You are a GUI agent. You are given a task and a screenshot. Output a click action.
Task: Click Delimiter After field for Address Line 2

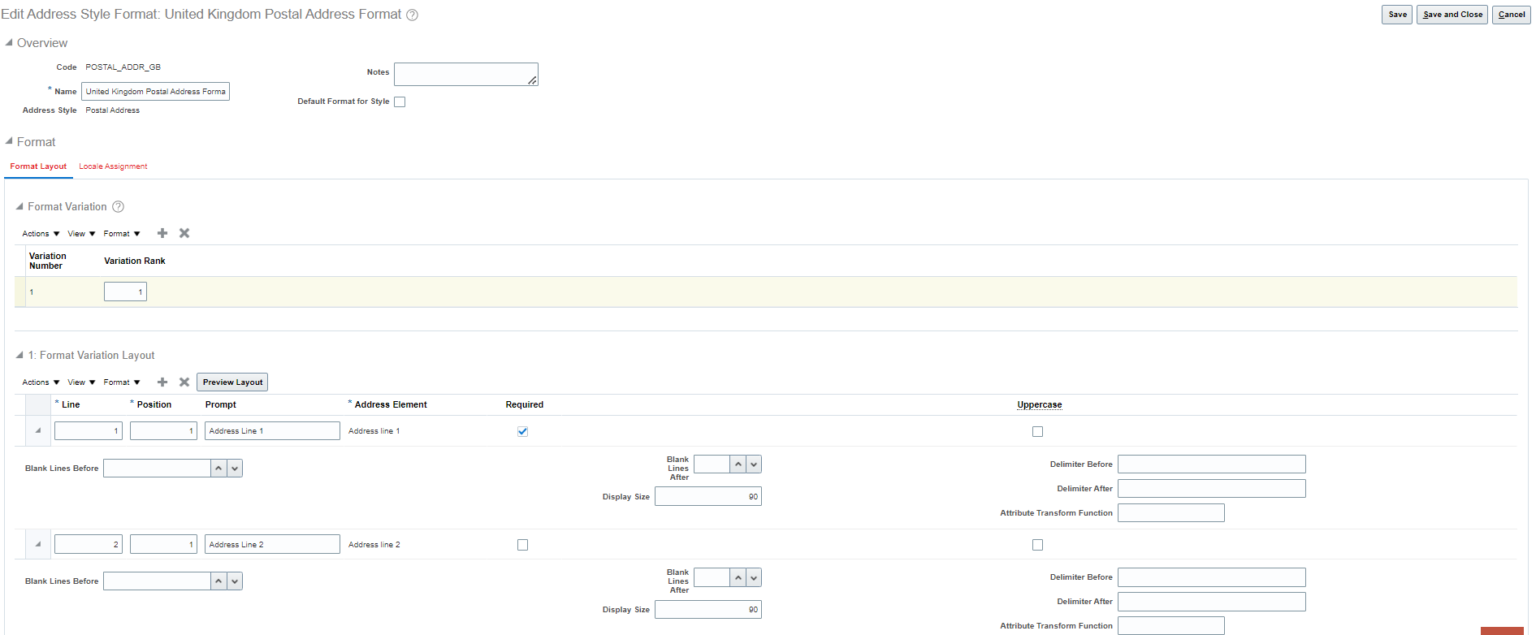pos(1212,601)
